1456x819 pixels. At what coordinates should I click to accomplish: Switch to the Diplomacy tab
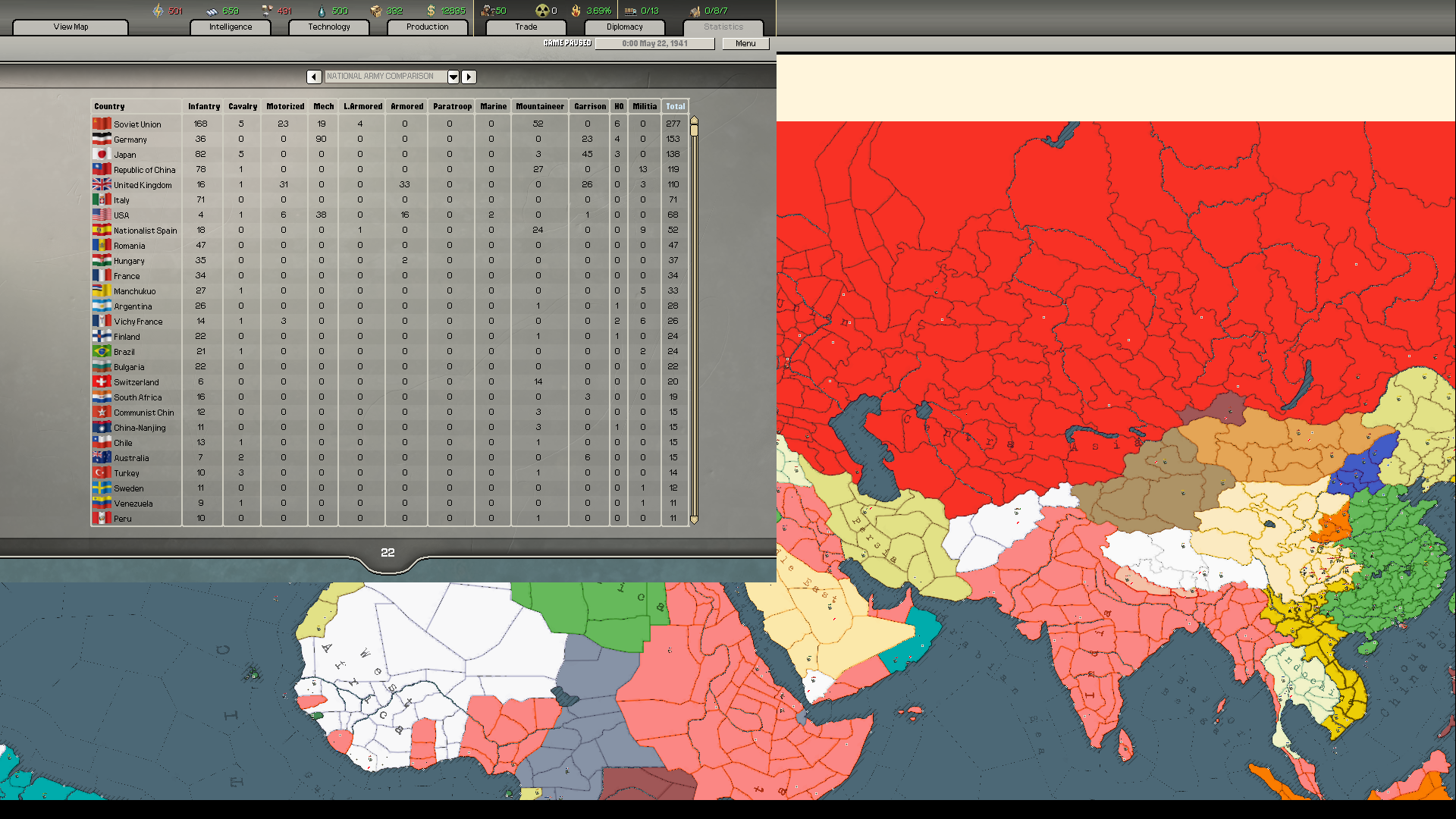coord(624,27)
